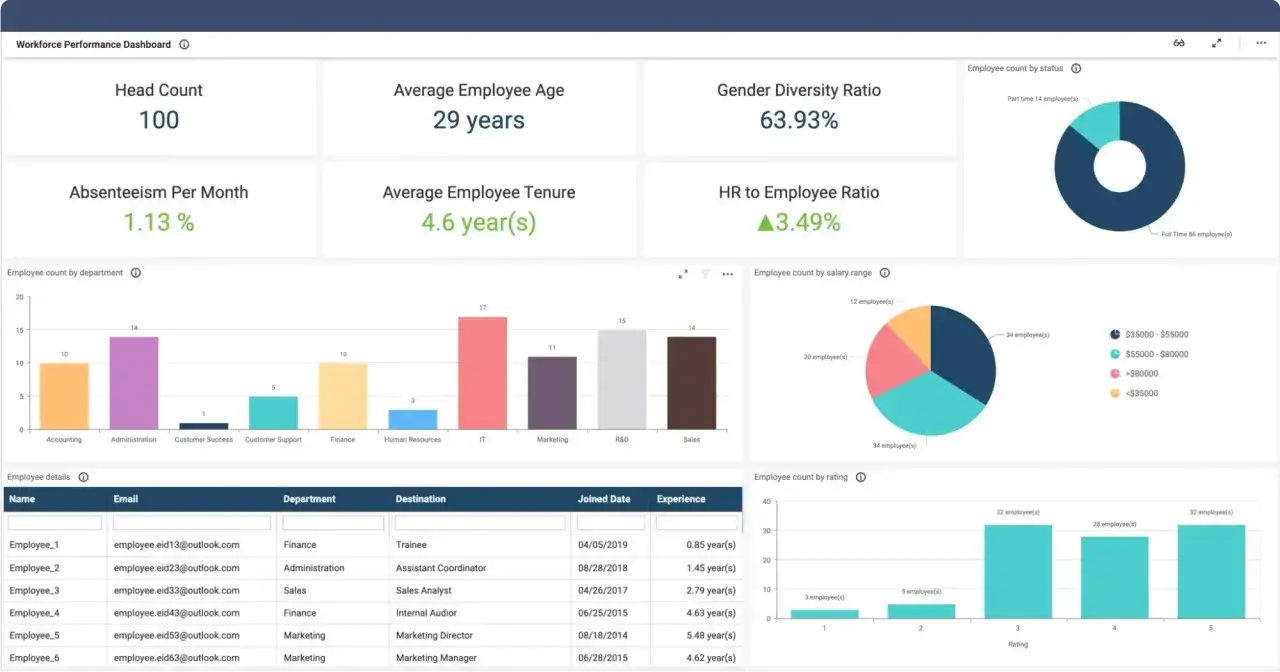Image resolution: width=1280 pixels, height=672 pixels.
Task: Click the Customer Support bar in department chart
Action: [x=273, y=413]
